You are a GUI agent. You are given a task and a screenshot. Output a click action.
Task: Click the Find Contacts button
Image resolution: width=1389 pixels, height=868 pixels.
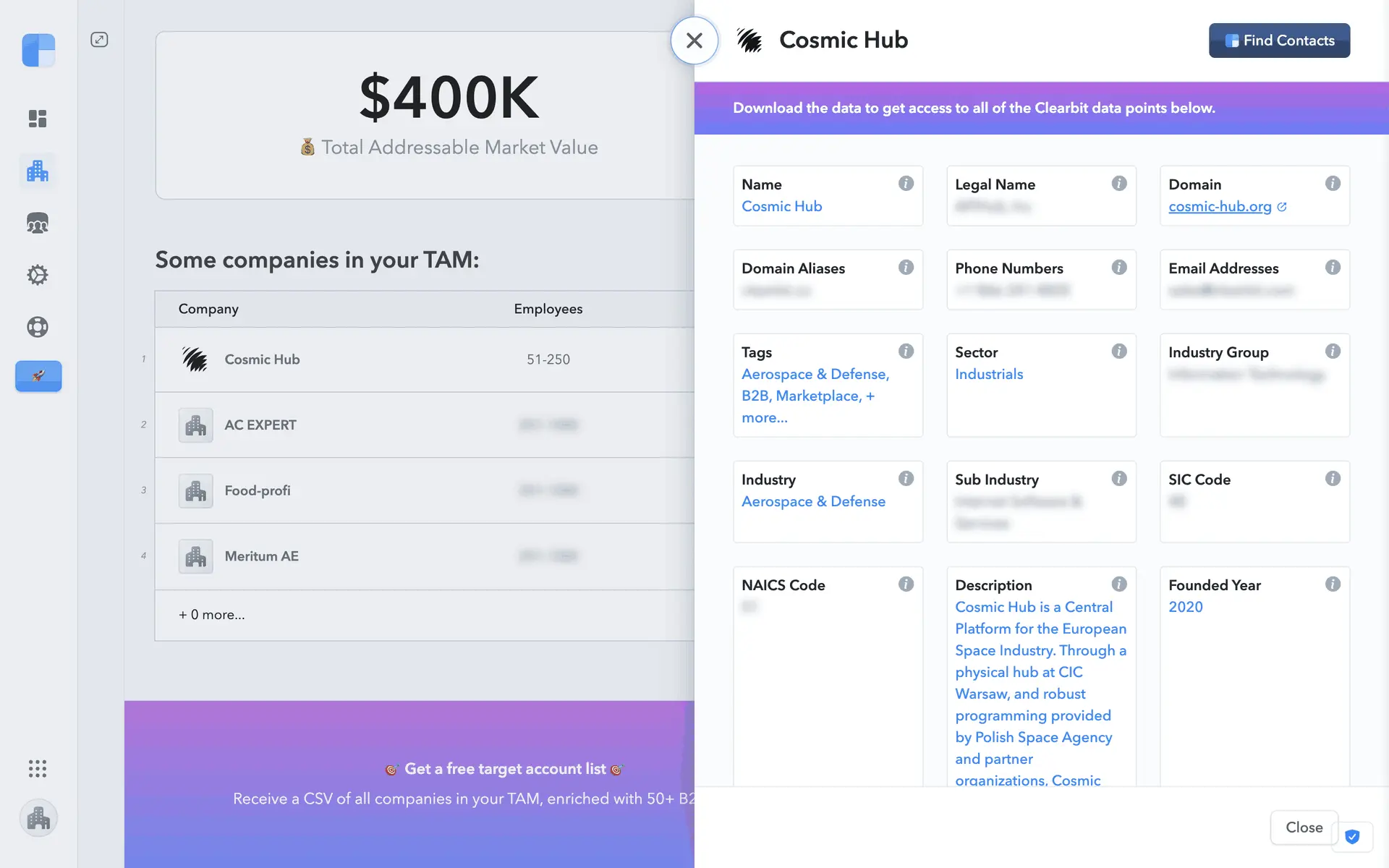[x=1278, y=41]
